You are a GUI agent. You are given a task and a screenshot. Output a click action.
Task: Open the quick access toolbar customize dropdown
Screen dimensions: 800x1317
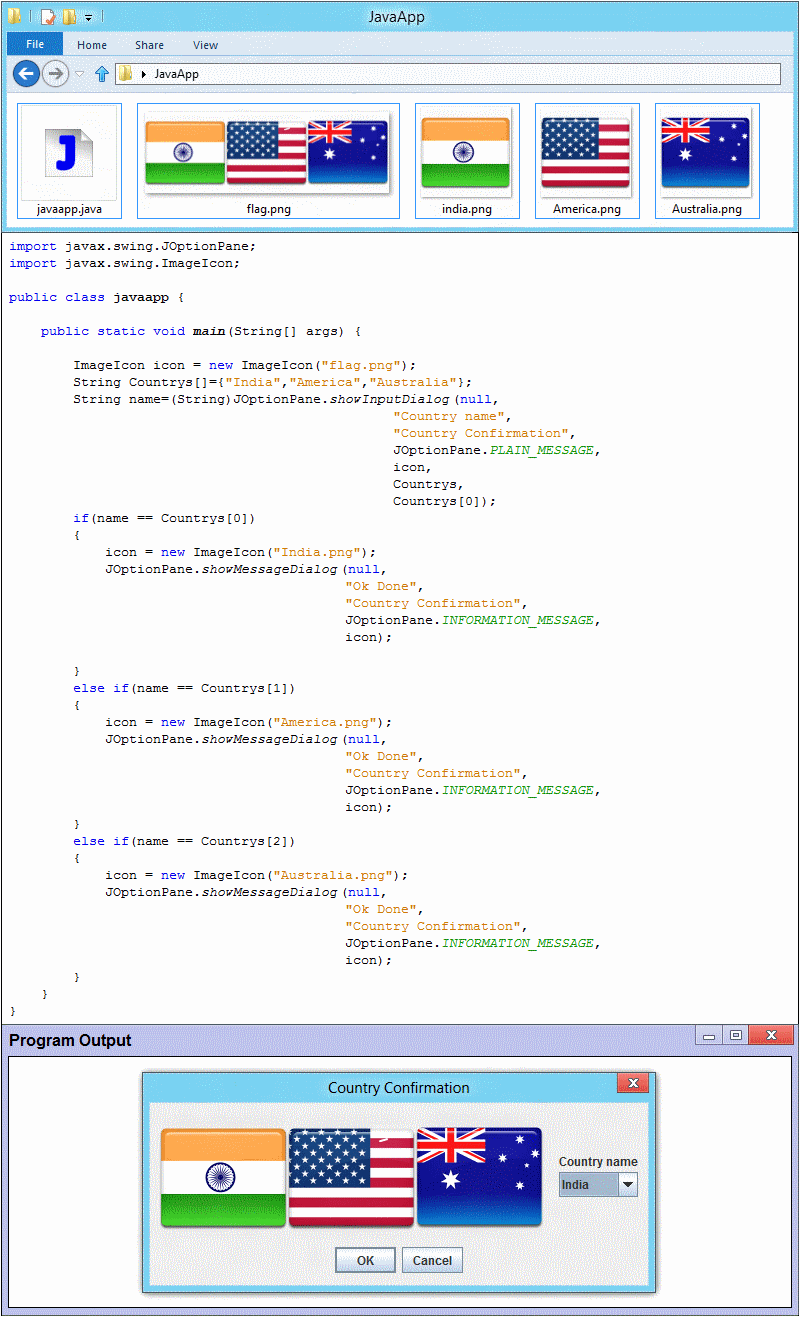(x=88, y=17)
